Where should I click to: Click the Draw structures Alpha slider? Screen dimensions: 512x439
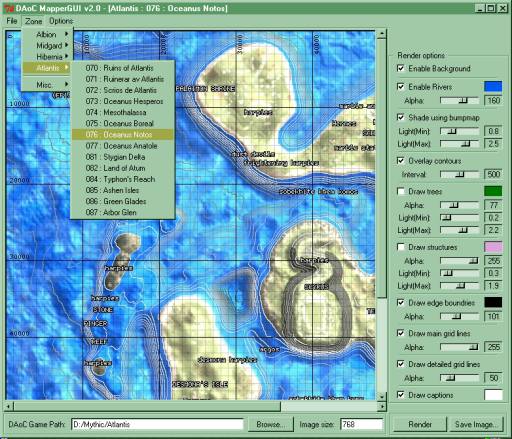coord(459,261)
